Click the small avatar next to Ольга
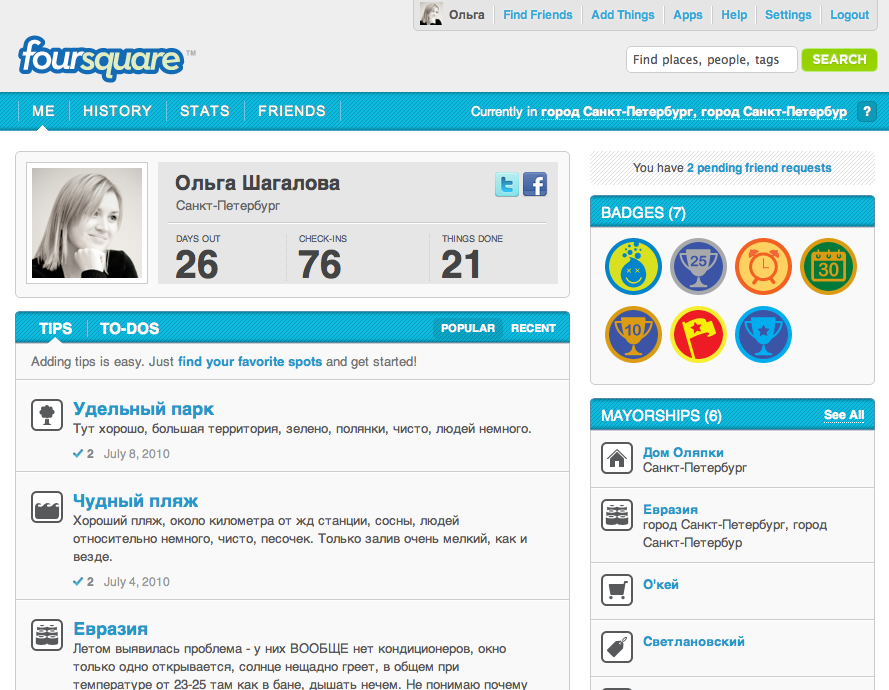This screenshot has width=889, height=690. 431,14
